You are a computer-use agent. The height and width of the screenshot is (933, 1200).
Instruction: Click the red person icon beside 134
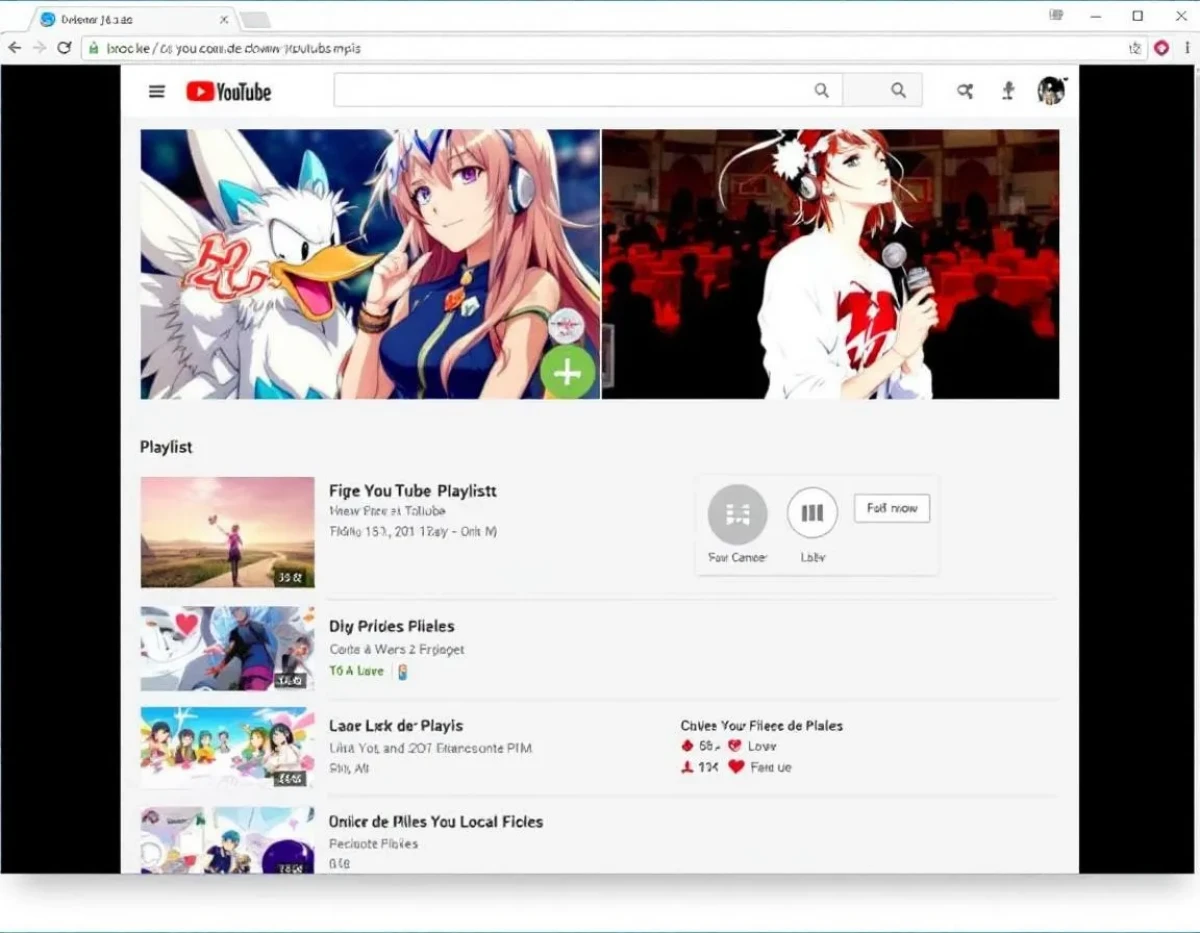(x=687, y=767)
